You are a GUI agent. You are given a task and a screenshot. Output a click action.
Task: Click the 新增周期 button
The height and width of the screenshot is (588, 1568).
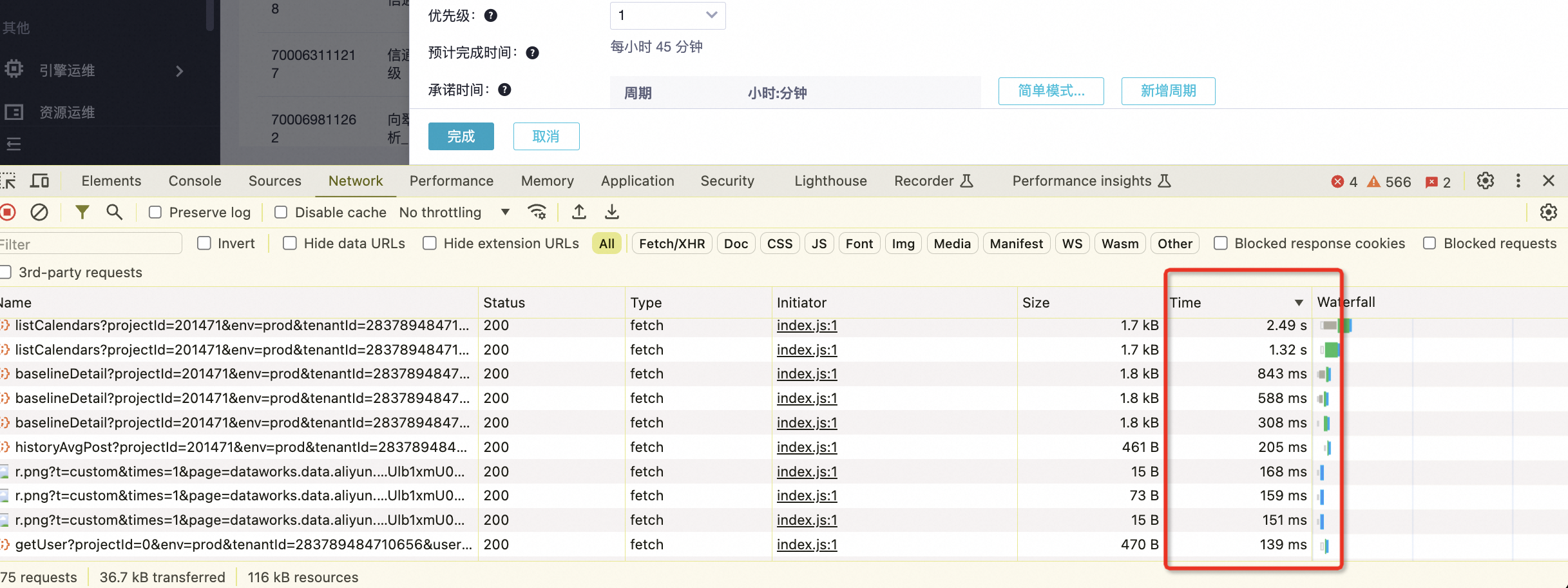1169,91
